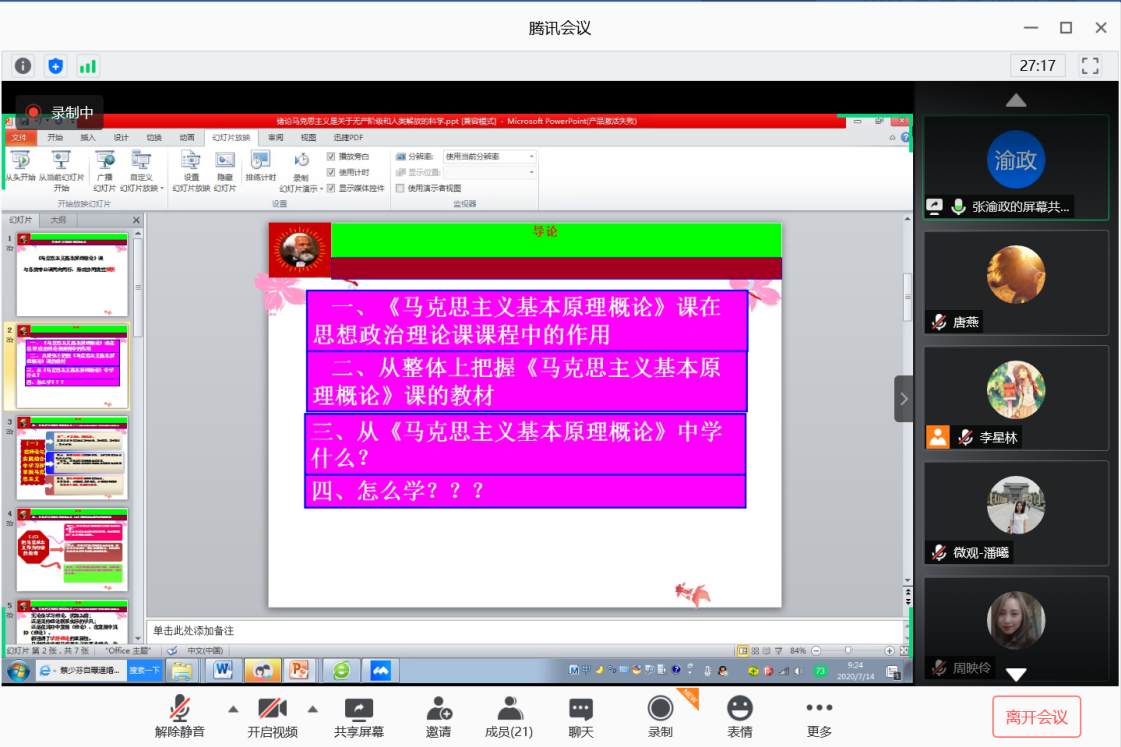Viewport: 1121px width, 747px height.
Task: Open 录制幻灯片演示 dropdown
Action: (x=301, y=171)
